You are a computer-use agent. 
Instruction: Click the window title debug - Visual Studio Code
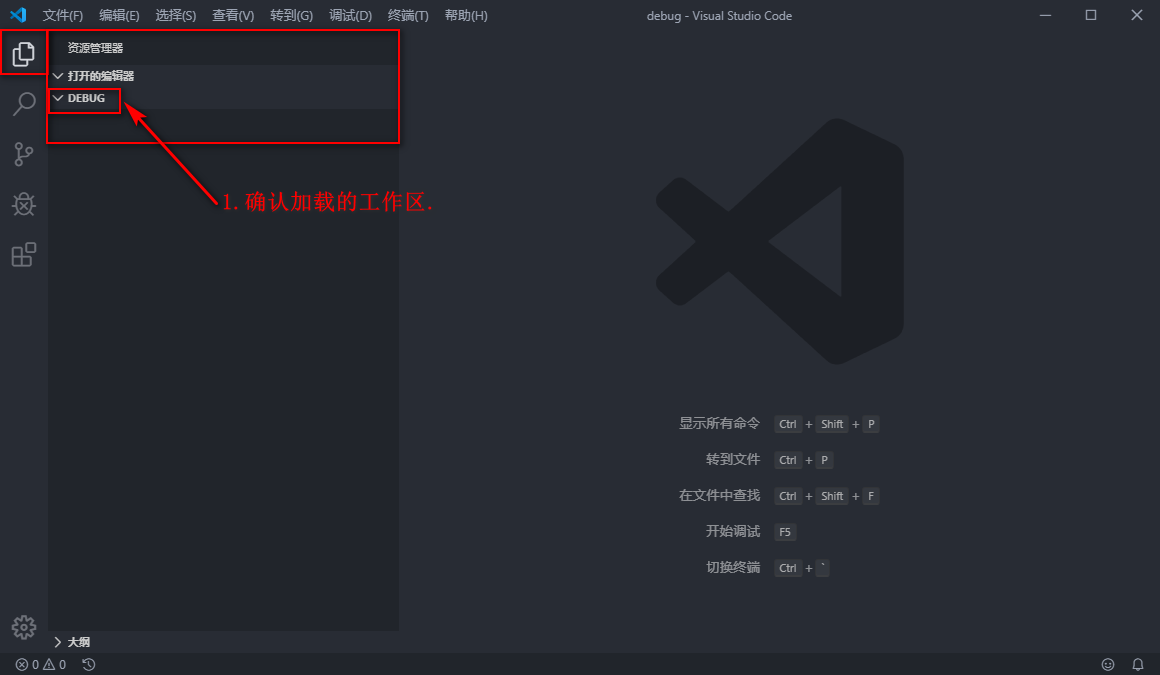pyautogui.click(x=719, y=16)
